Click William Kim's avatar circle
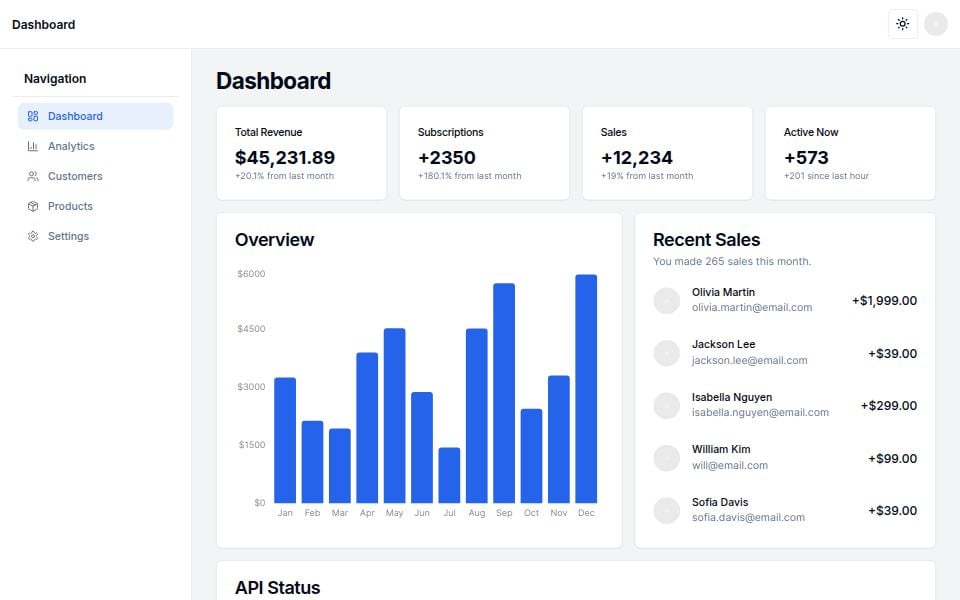The height and width of the screenshot is (600, 960). click(666, 457)
